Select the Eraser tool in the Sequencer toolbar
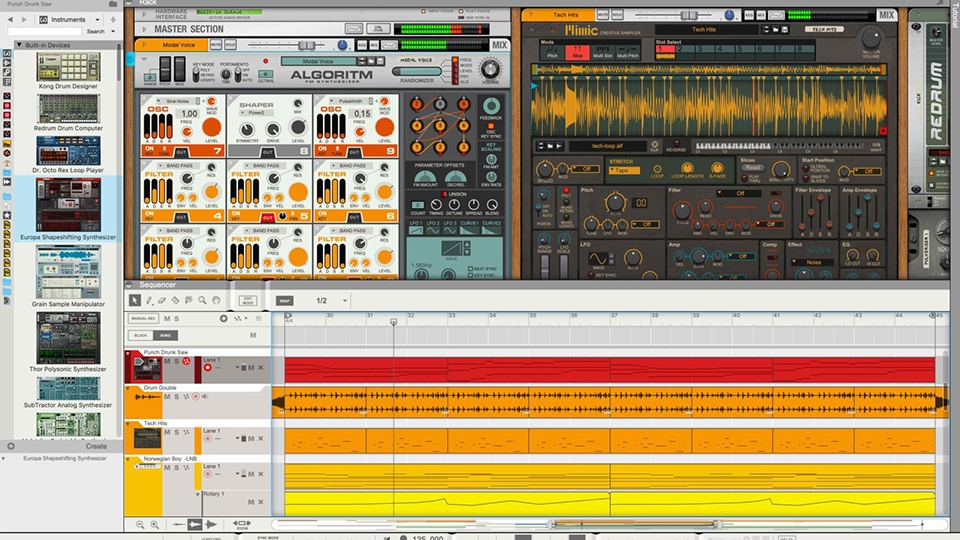960x540 pixels. pyautogui.click(x=162, y=301)
